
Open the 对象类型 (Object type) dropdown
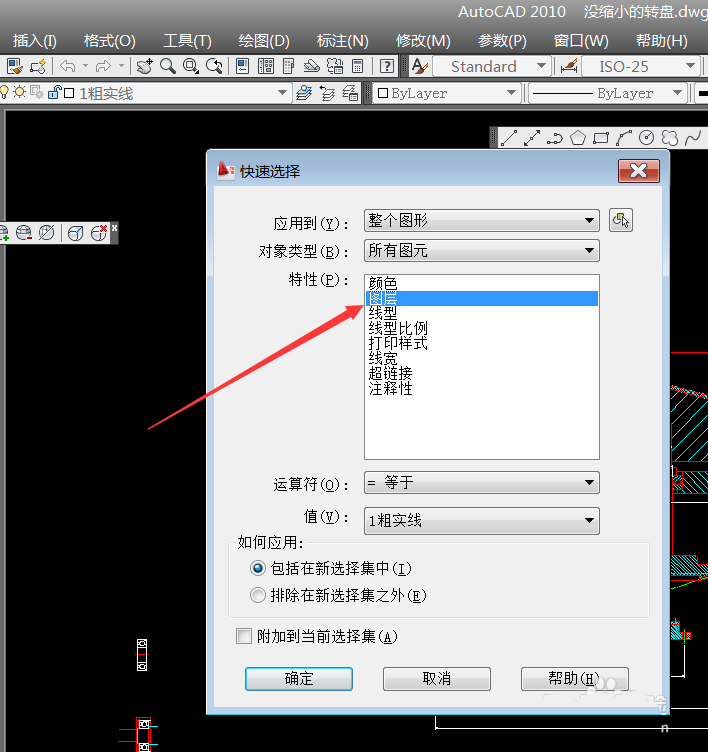(482, 250)
